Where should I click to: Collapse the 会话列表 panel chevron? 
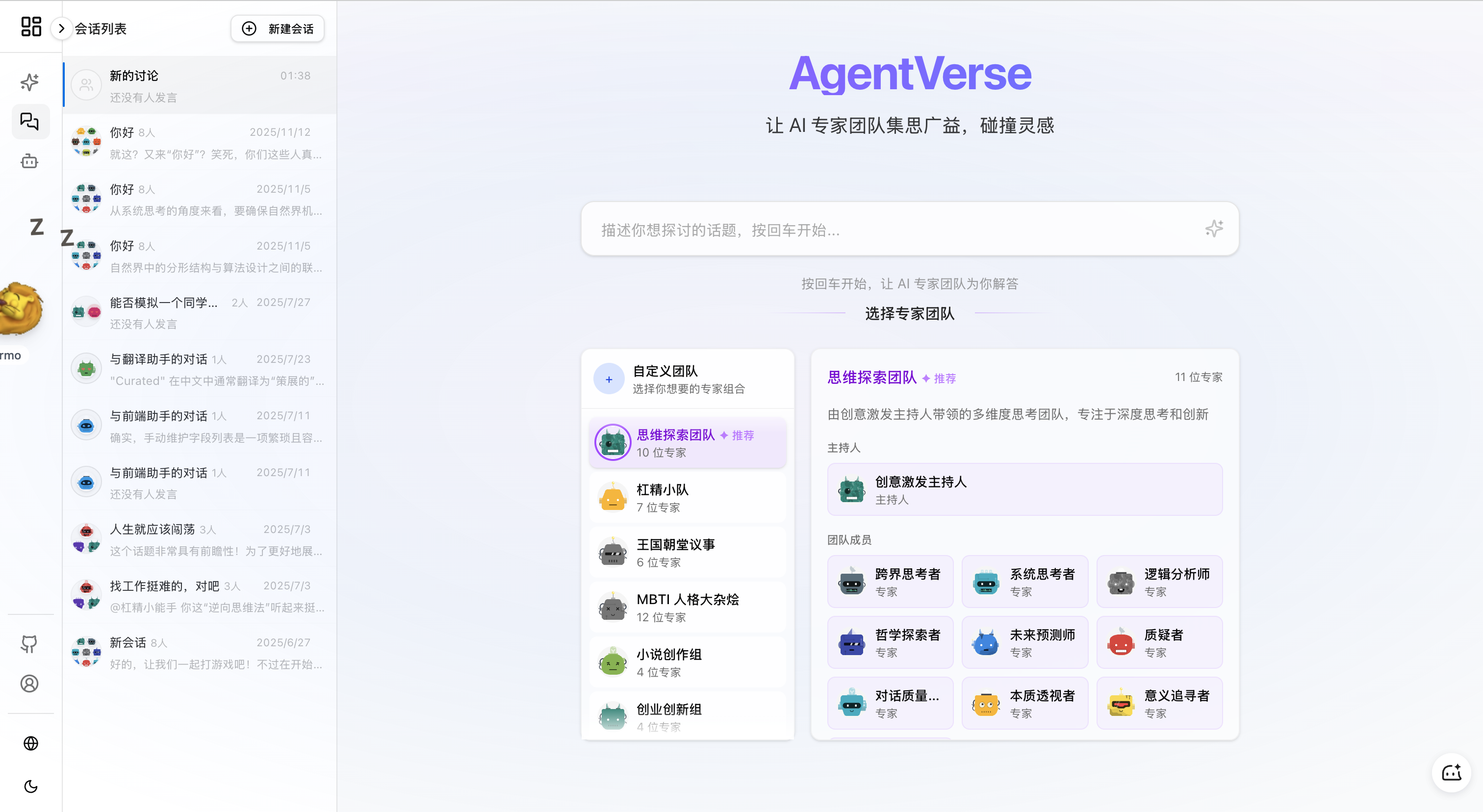pos(61,28)
